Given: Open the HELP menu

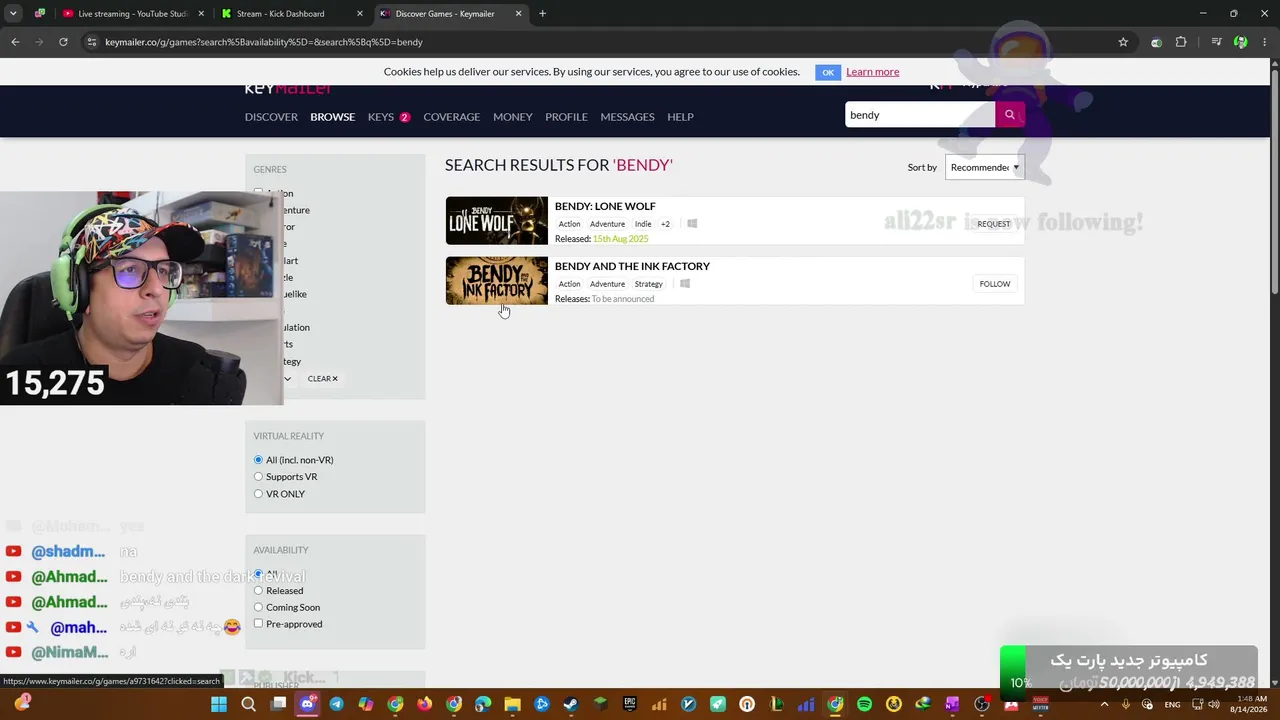Looking at the screenshot, I should tap(680, 117).
